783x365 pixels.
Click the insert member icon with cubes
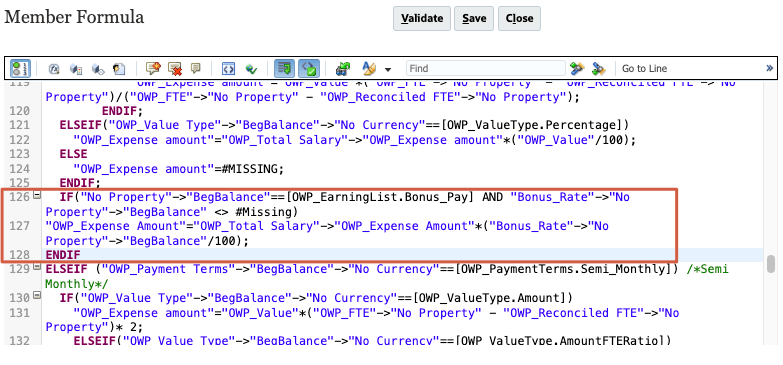[x=75, y=68]
